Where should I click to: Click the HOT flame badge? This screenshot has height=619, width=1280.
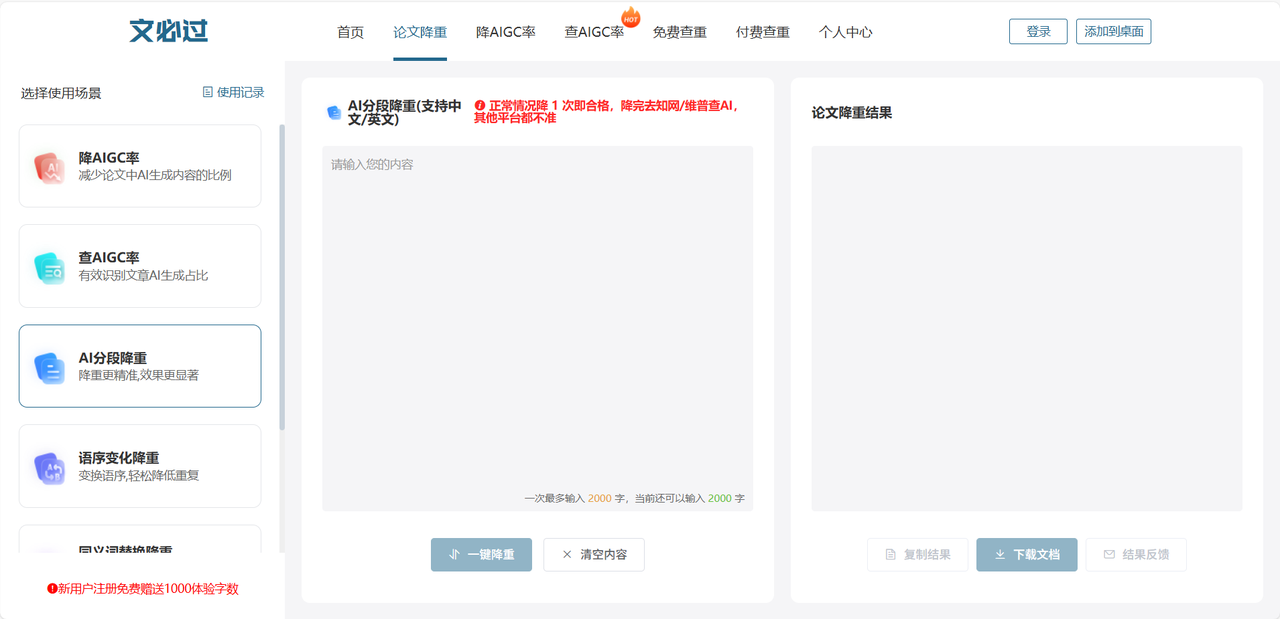point(631,17)
